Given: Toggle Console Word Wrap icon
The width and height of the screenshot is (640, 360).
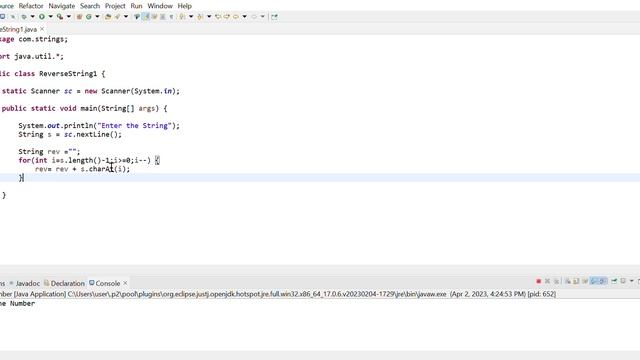Looking at the screenshot, I should click(x=584, y=281).
